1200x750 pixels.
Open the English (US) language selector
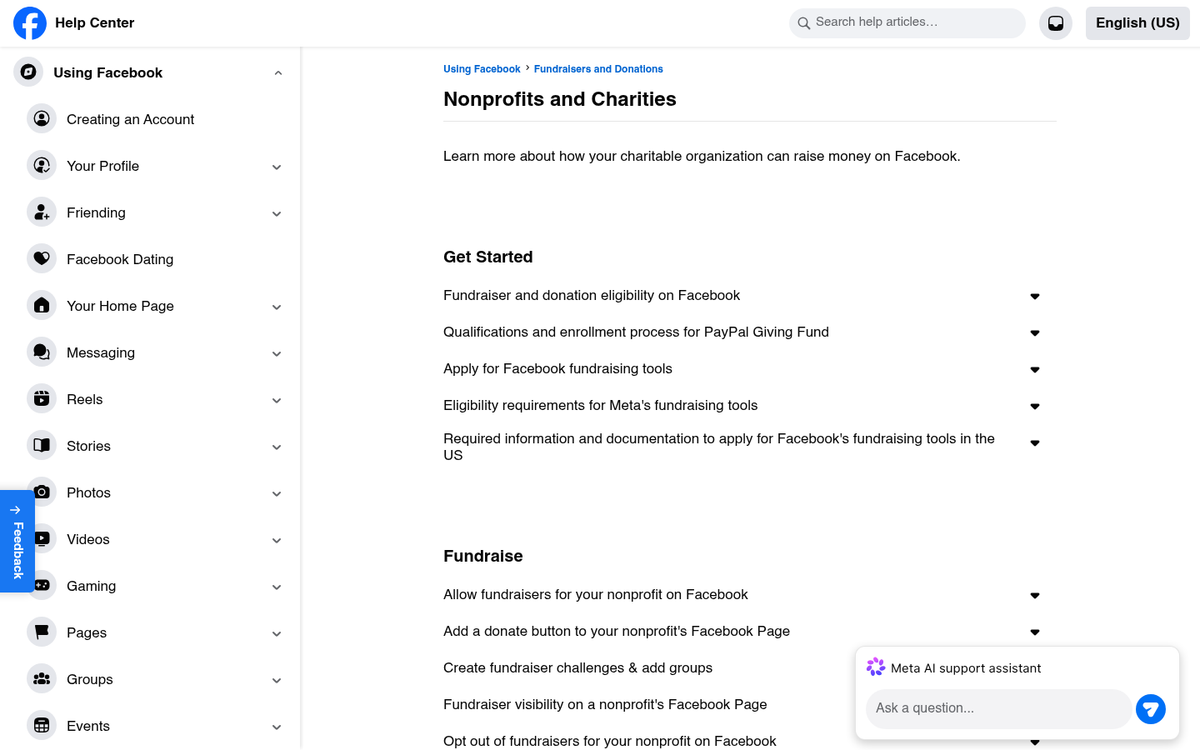coord(1137,22)
